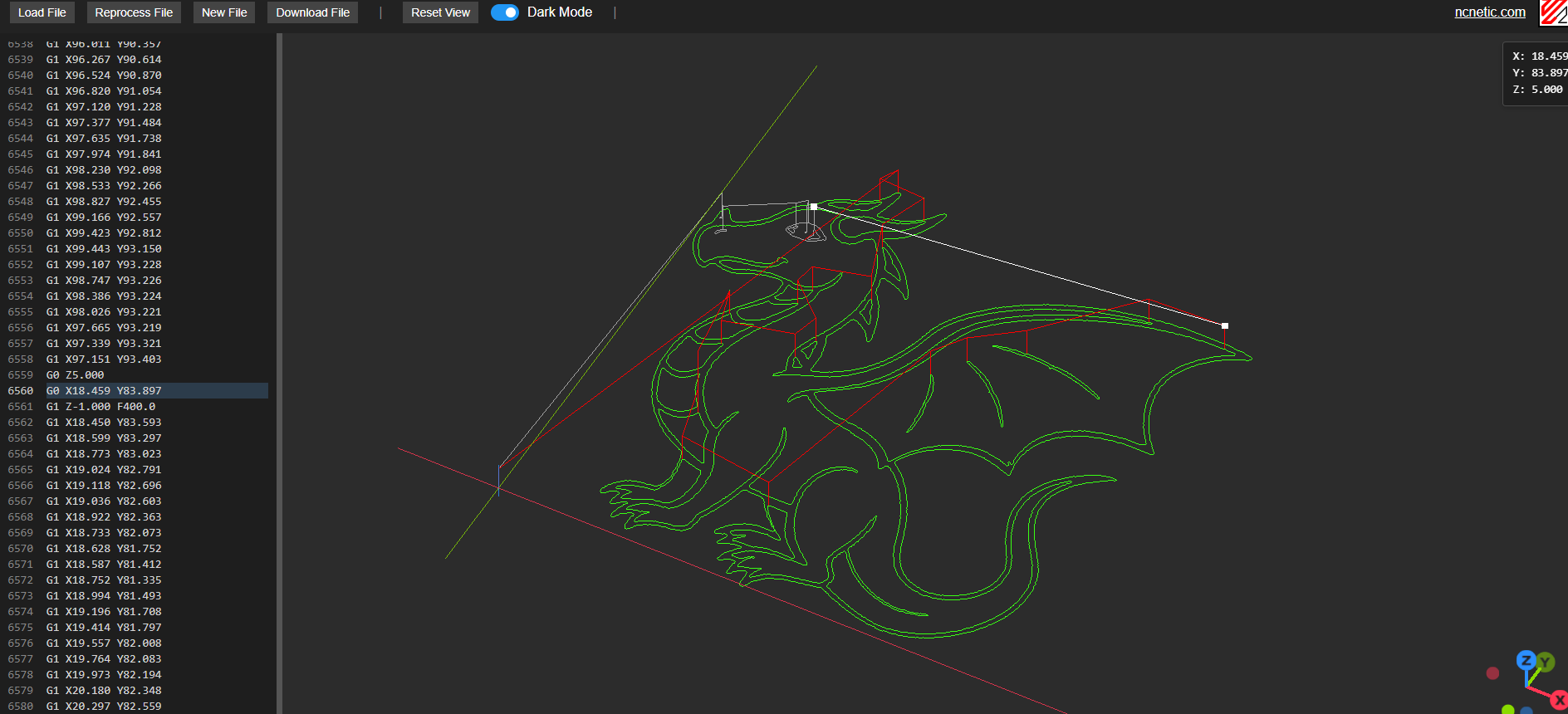The height and width of the screenshot is (714, 1568).
Task: Click the vertical divider beside the G-code list
Action: click(279, 374)
